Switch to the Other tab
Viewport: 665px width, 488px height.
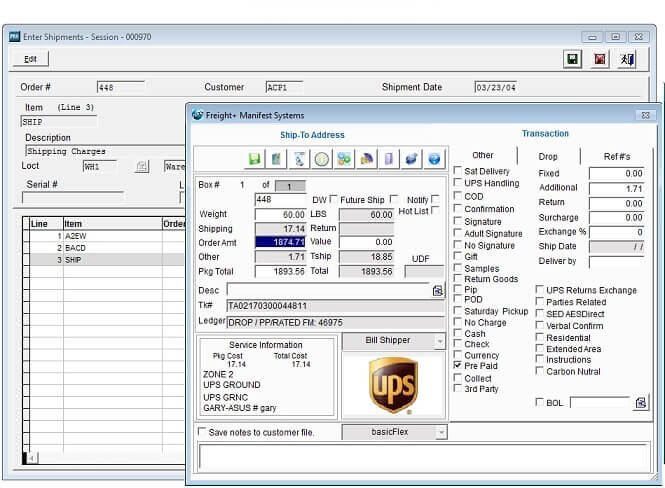pyautogui.click(x=483, y=155)
